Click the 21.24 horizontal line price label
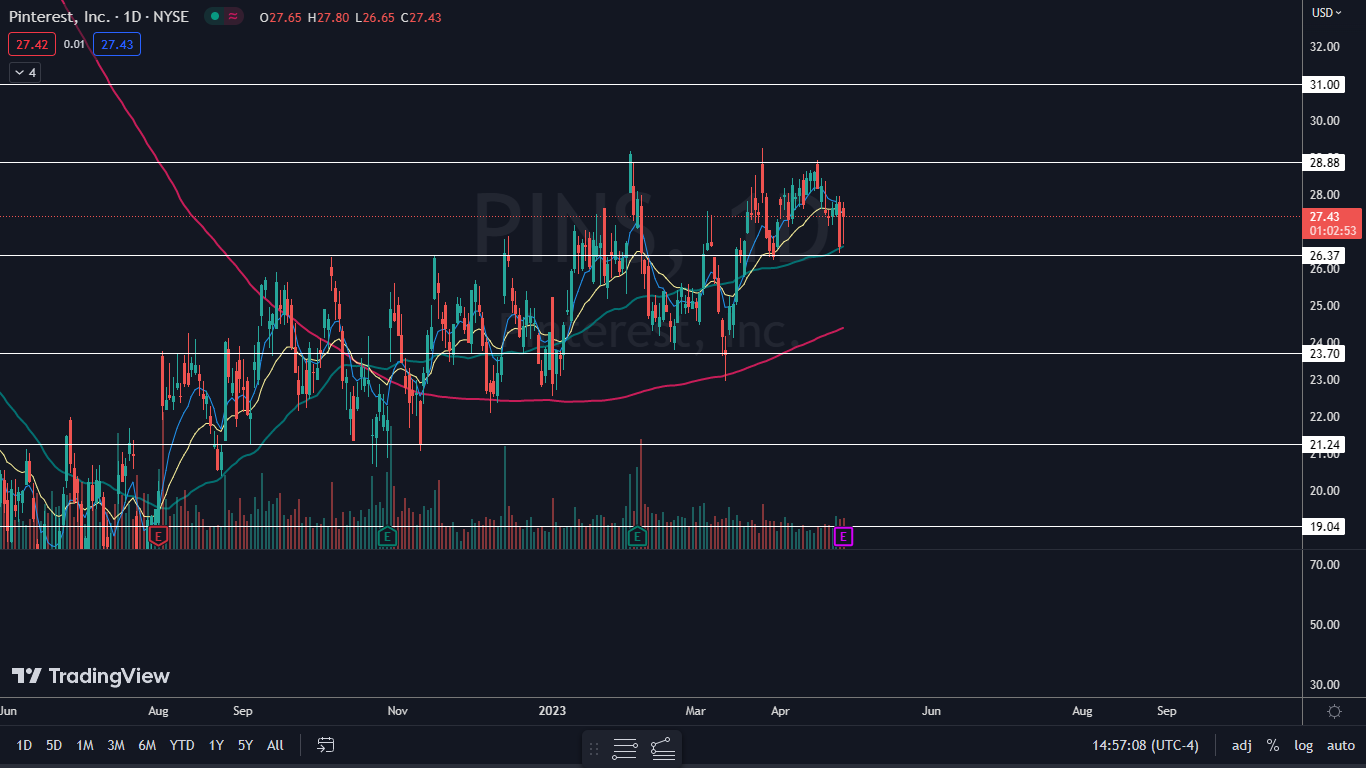This screenshot has width=1366, height=768. [x=1325, y=444]
